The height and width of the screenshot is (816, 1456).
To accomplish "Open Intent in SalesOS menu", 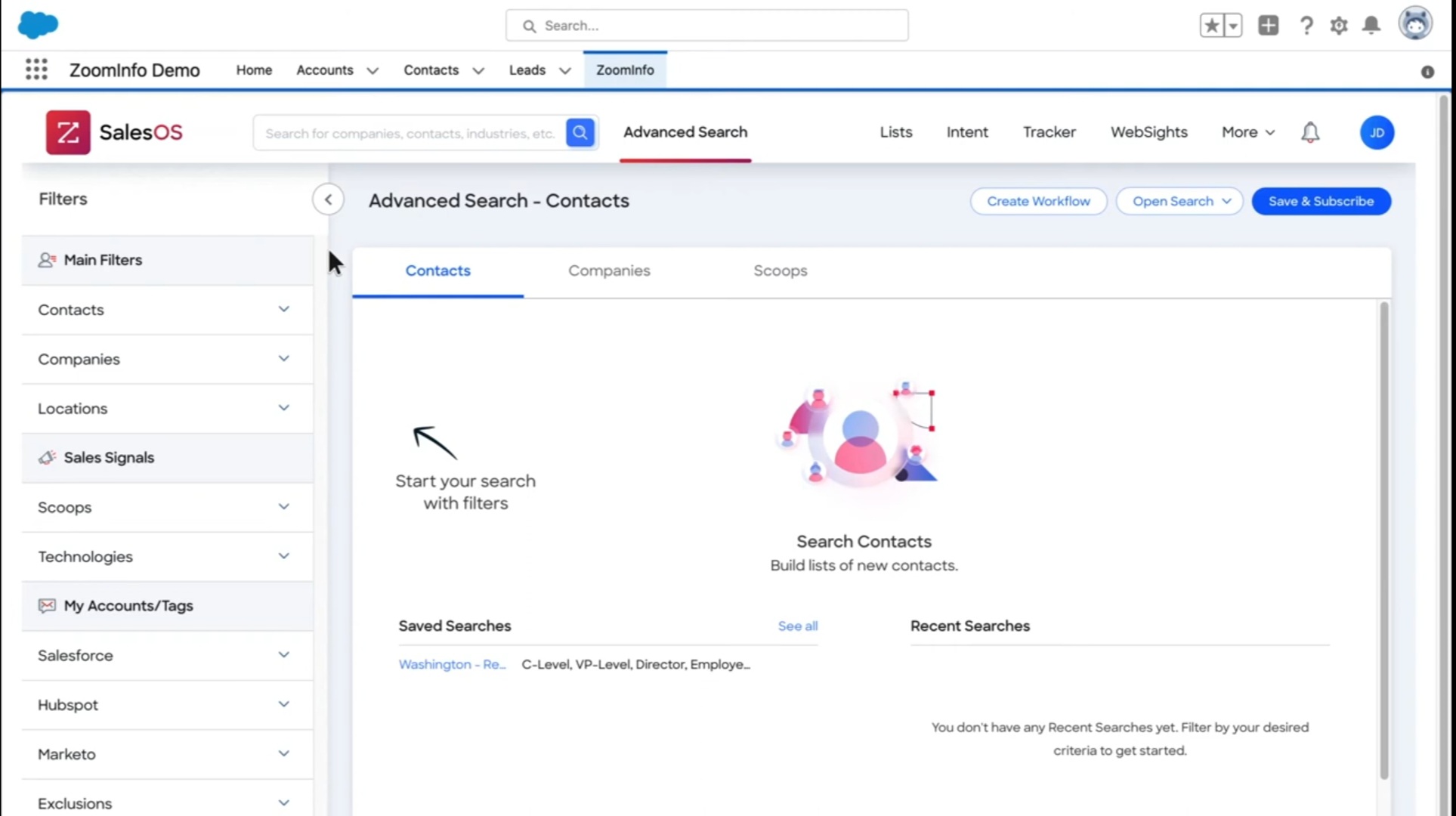I will pos(967,132).
